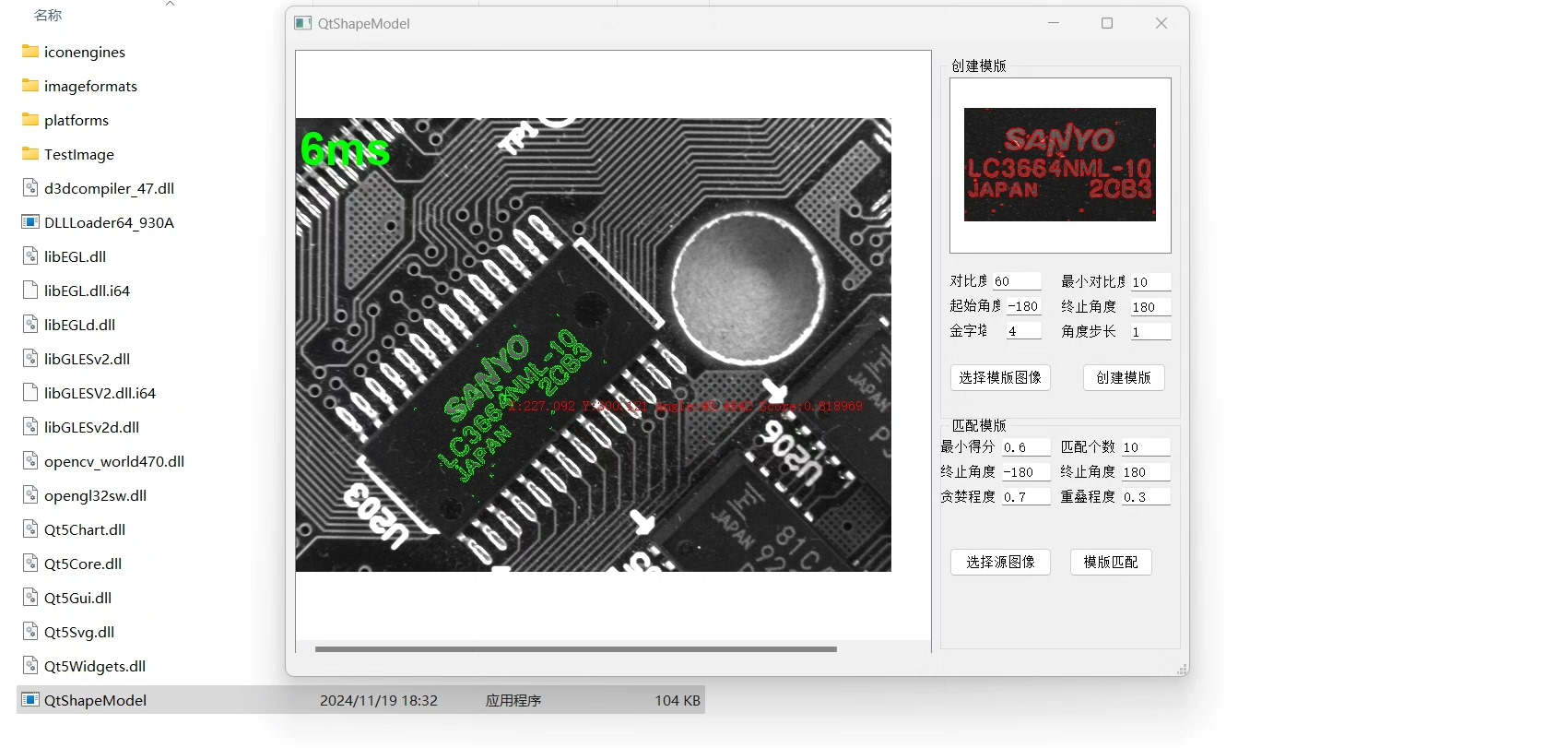Focus the 金字塔 field showing 4
The image size is (1568, 748).
(x=1023, y=331)
